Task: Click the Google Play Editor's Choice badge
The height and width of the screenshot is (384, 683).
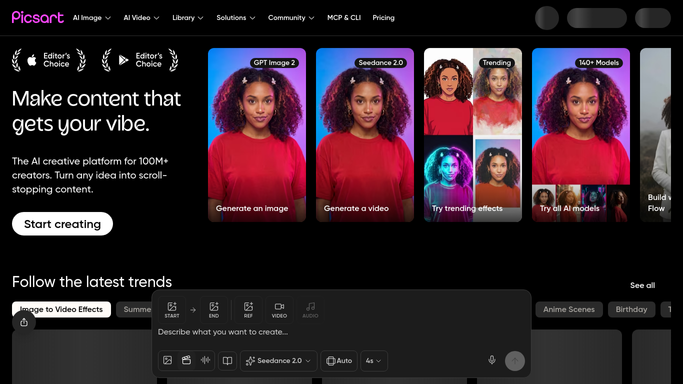Action: coord(140,60)
